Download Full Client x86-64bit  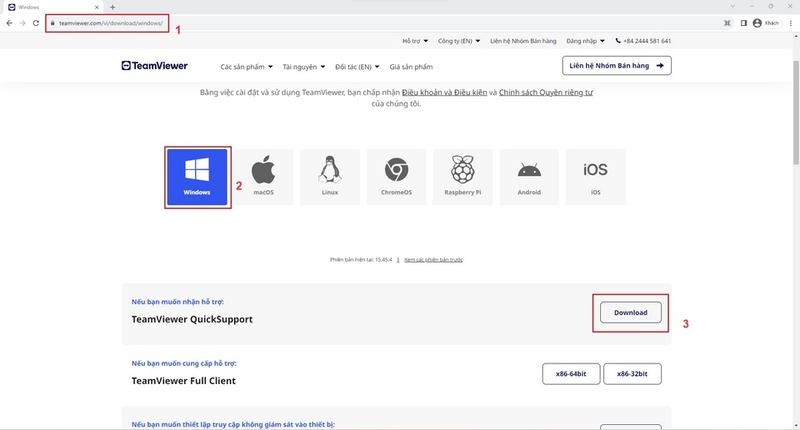pyautogui.click(x=571, y=374)
